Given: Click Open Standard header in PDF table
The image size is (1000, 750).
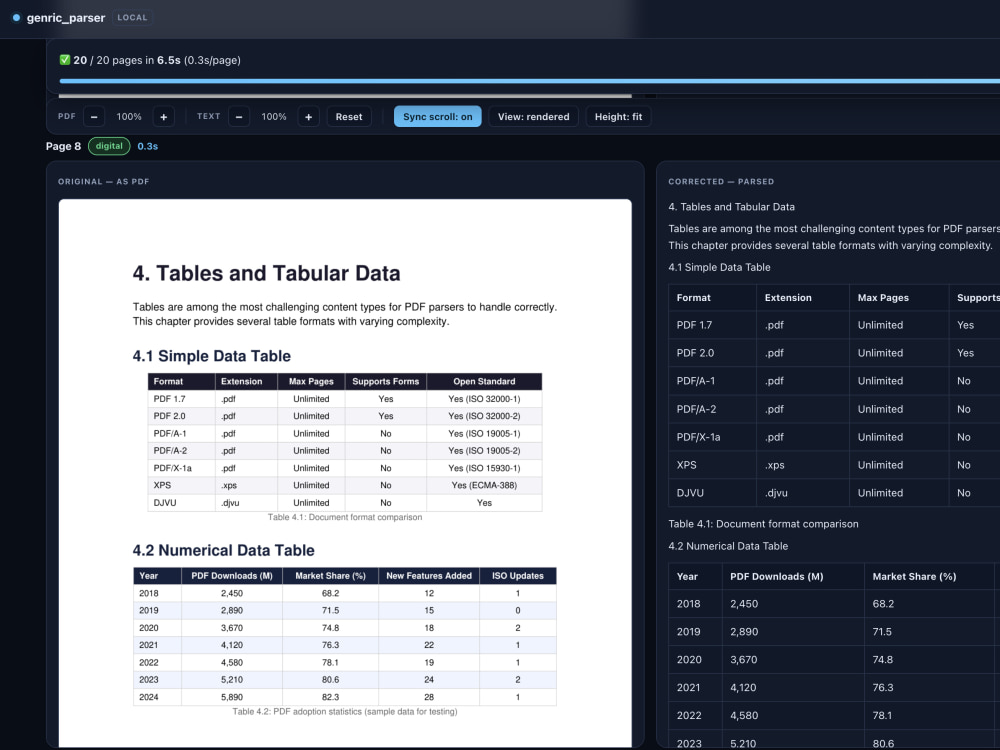Looking at the screenshot, I should (x=484, y=381).
